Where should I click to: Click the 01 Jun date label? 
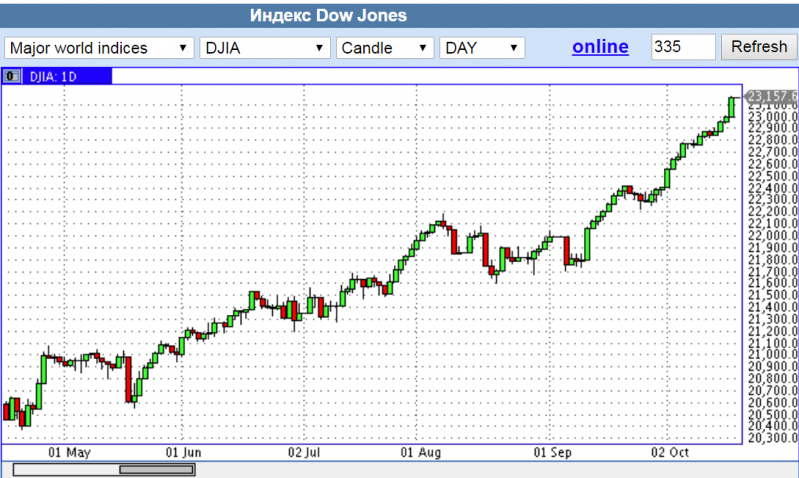click(183, 452)
